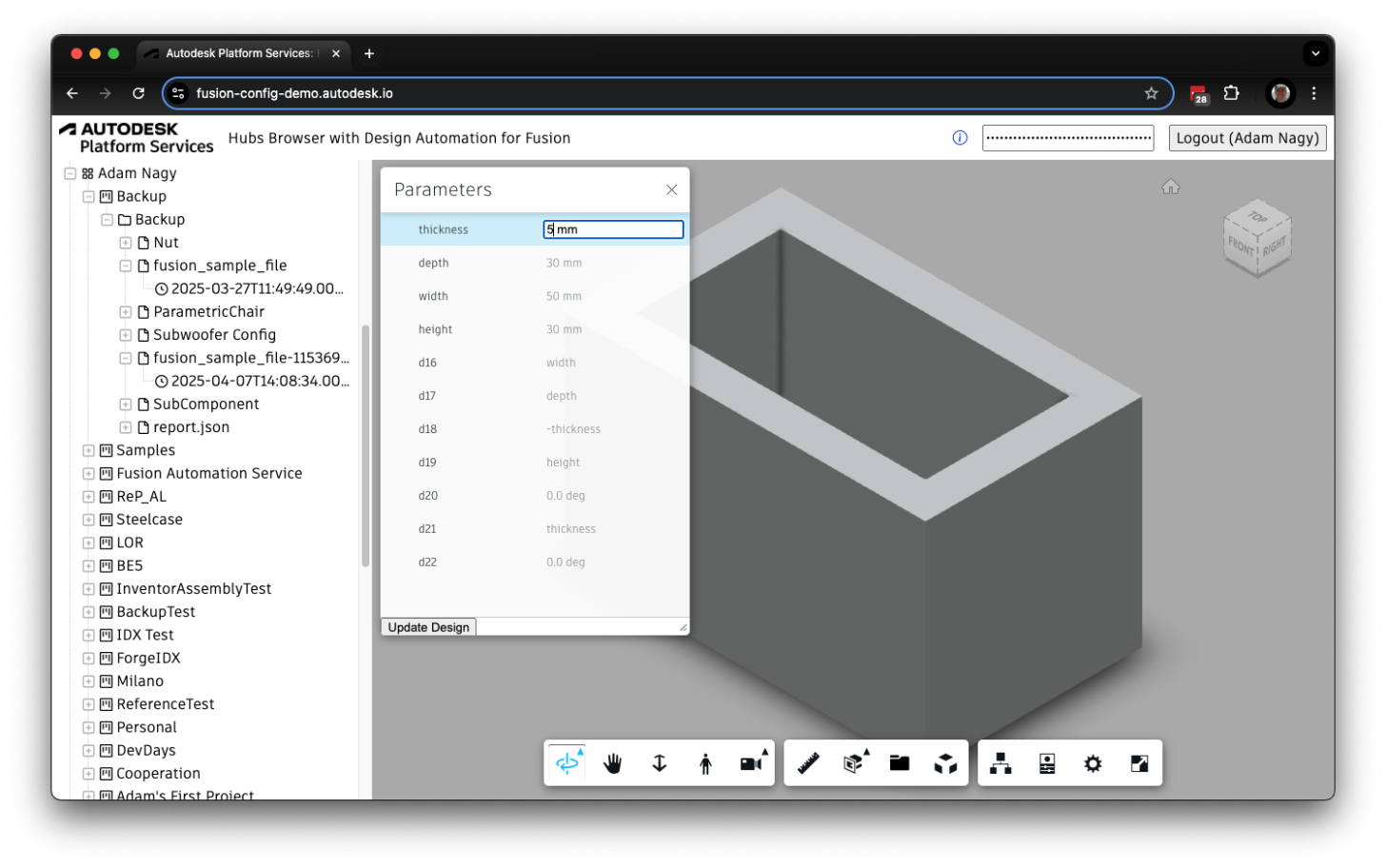Expand the Samples project node

pos(88,449)
